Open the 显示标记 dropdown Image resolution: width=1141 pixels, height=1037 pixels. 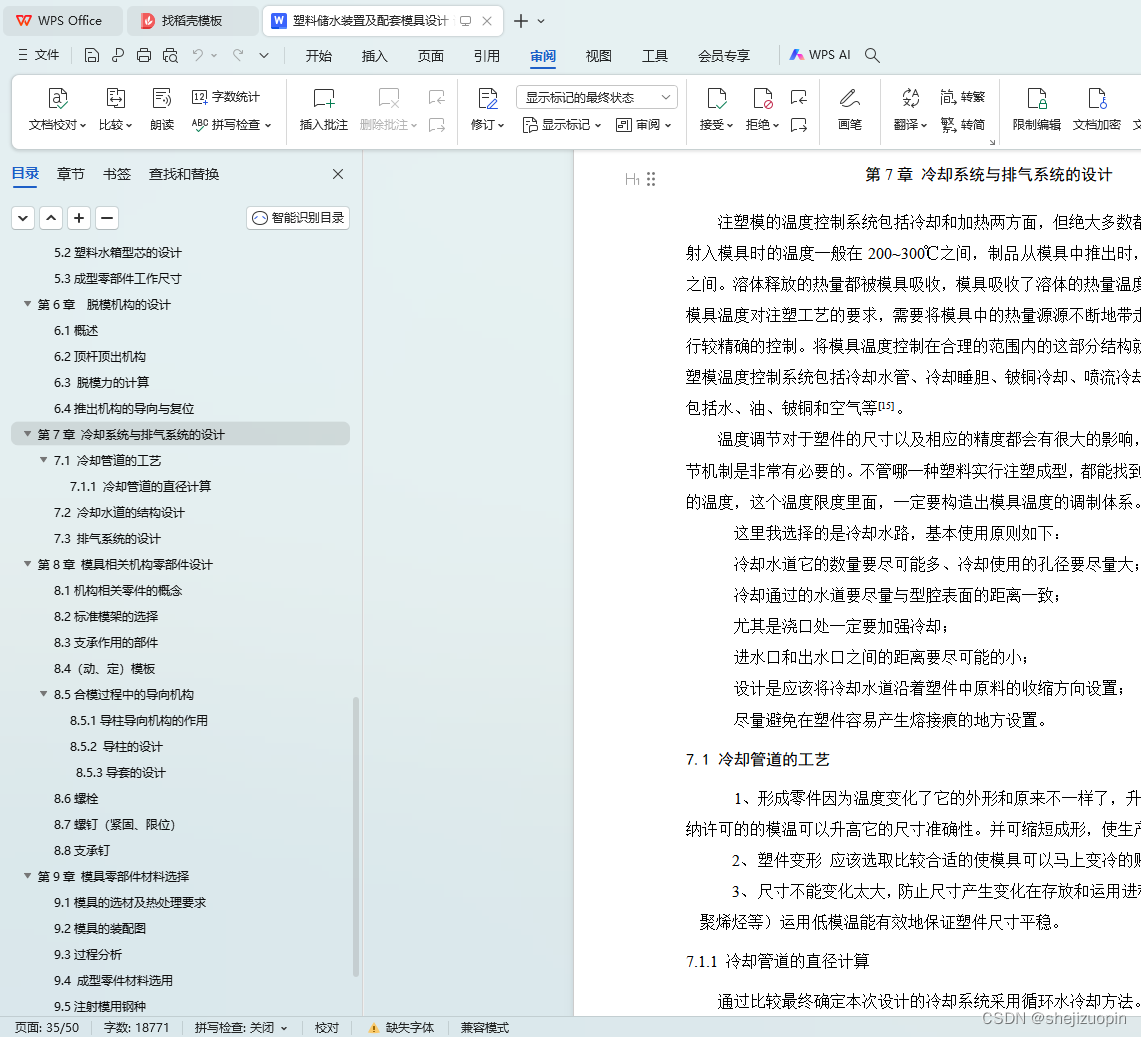click(x=562, y=124)
